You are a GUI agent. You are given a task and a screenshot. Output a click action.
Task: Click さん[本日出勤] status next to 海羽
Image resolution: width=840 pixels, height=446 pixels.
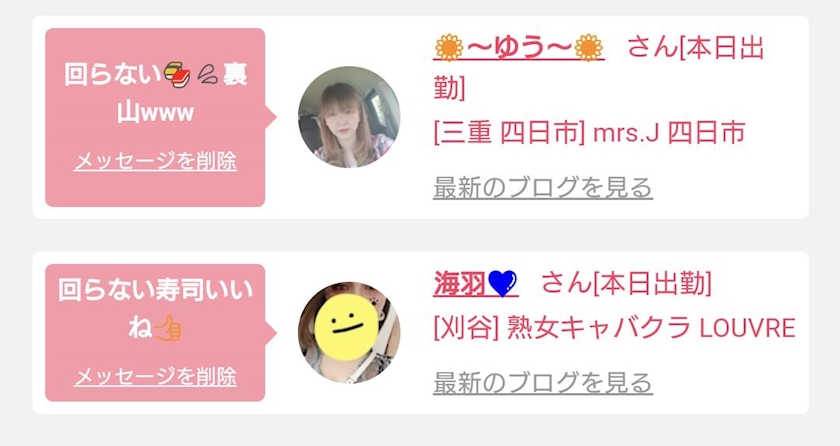click(626, 283)
